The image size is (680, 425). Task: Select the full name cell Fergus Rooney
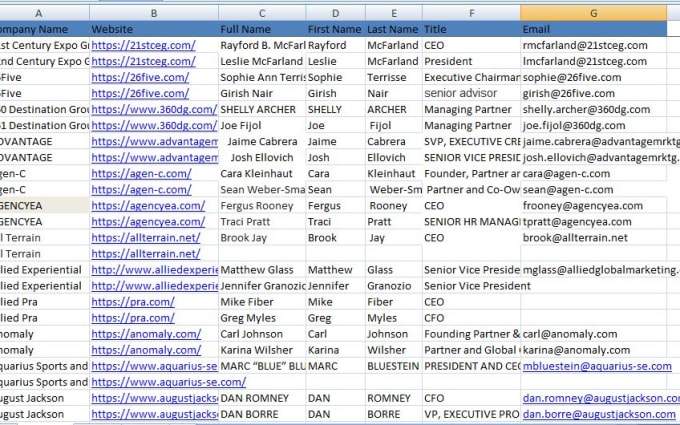262,206
